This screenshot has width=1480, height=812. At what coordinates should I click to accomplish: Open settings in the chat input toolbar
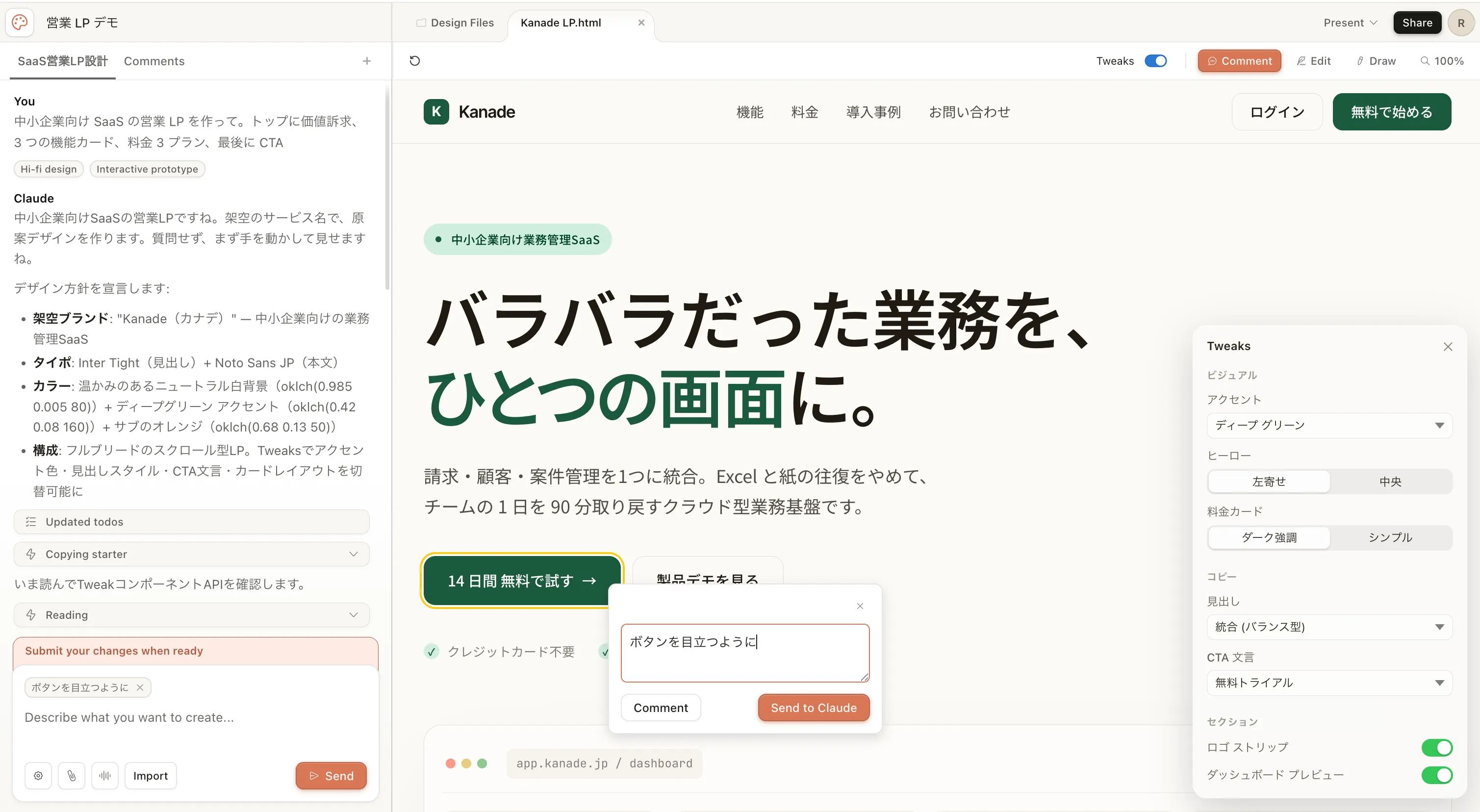pyautogui.click(x=38, y=775)
